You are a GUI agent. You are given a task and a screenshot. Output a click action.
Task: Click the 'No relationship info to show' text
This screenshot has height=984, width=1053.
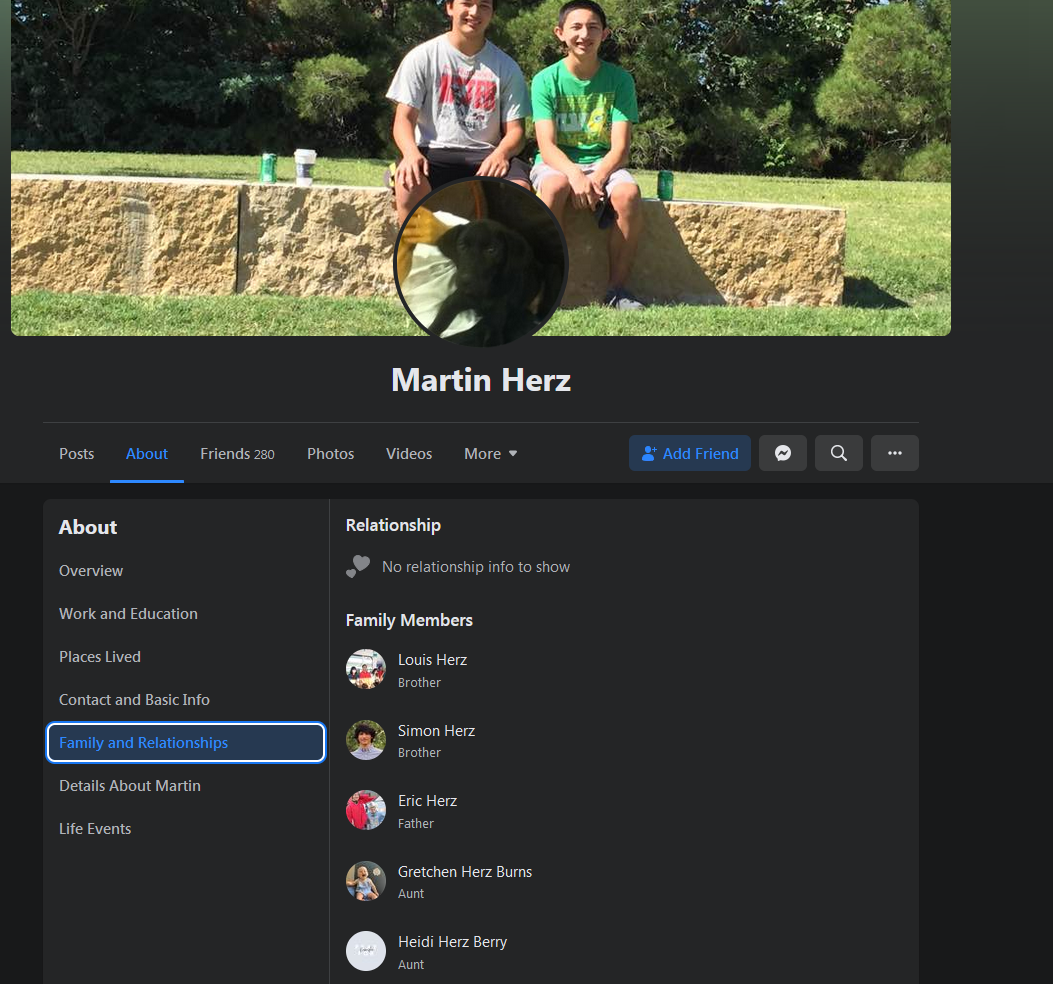[476, 567]
